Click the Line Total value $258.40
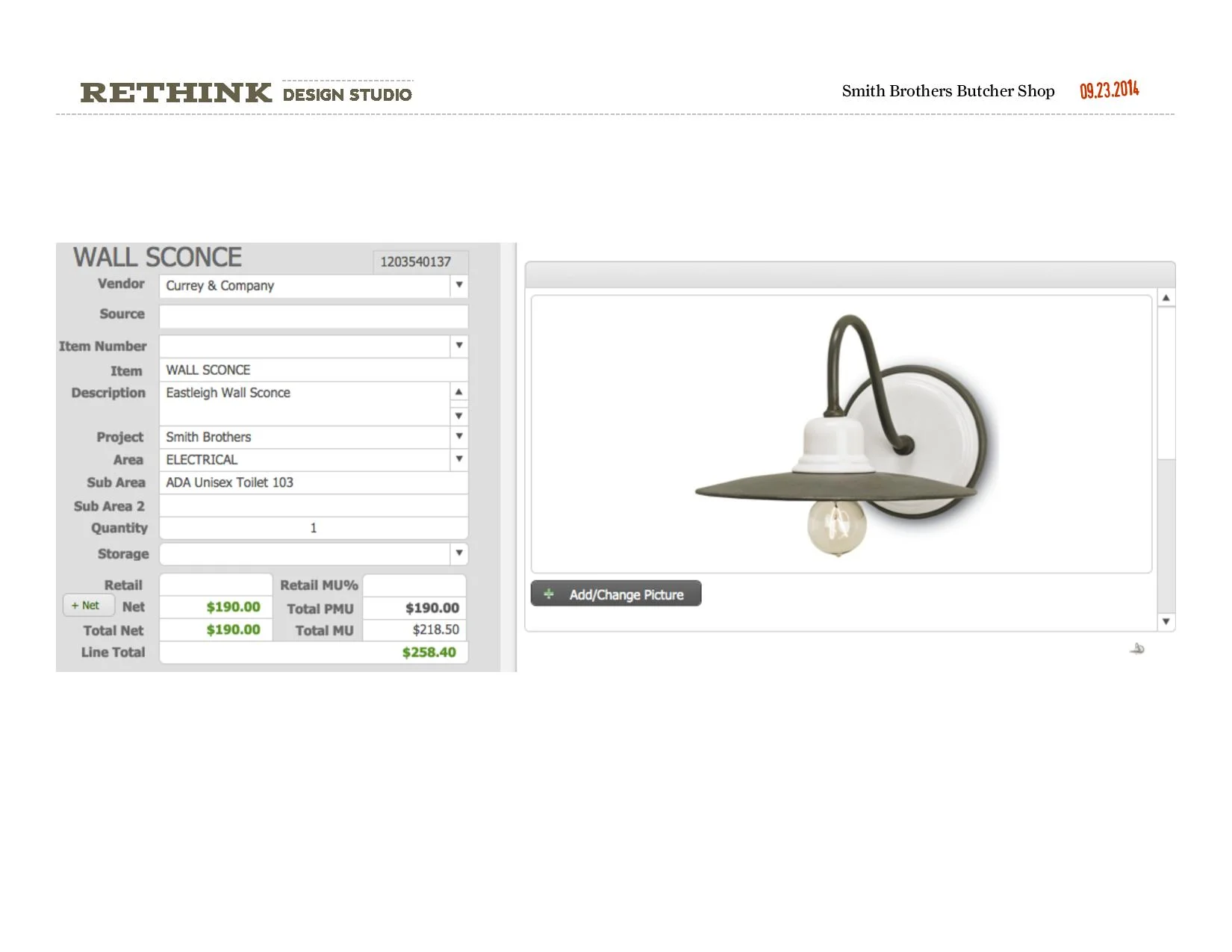Viewport: 1232px width, 952px height. pyautogui.click(x=429, y=652)
